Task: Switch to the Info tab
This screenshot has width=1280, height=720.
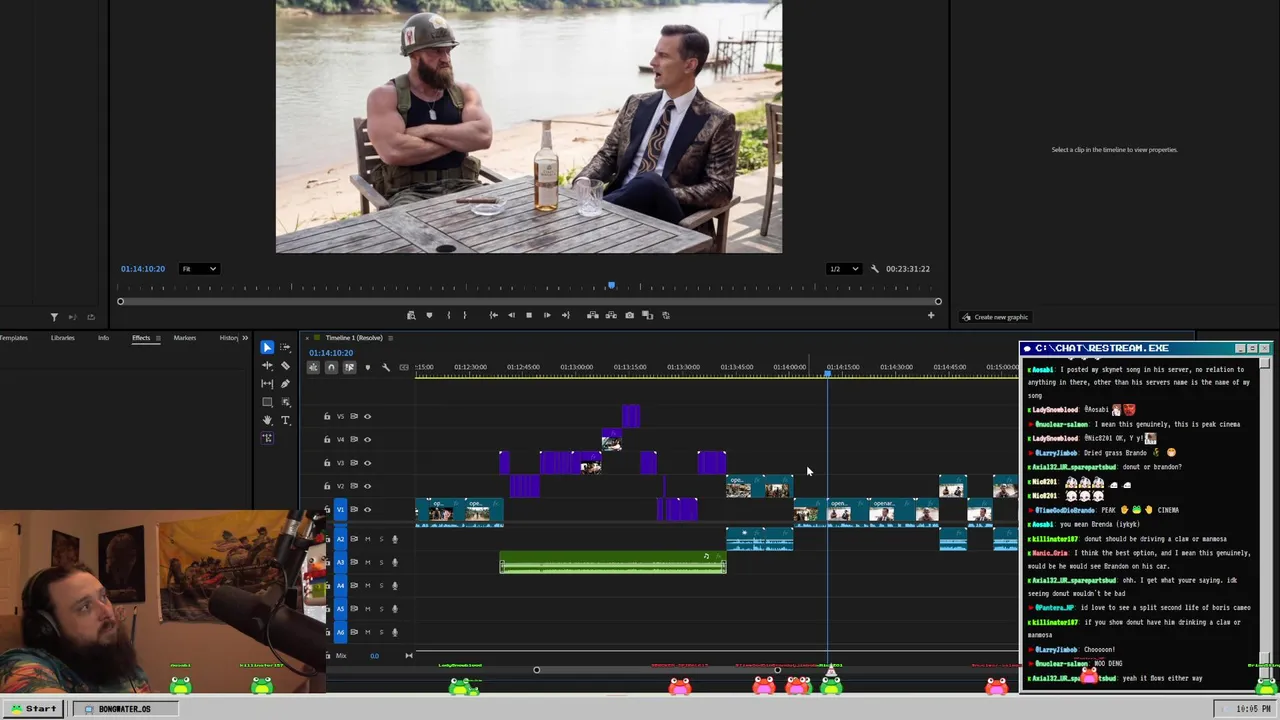Action: tap(103, 338)
